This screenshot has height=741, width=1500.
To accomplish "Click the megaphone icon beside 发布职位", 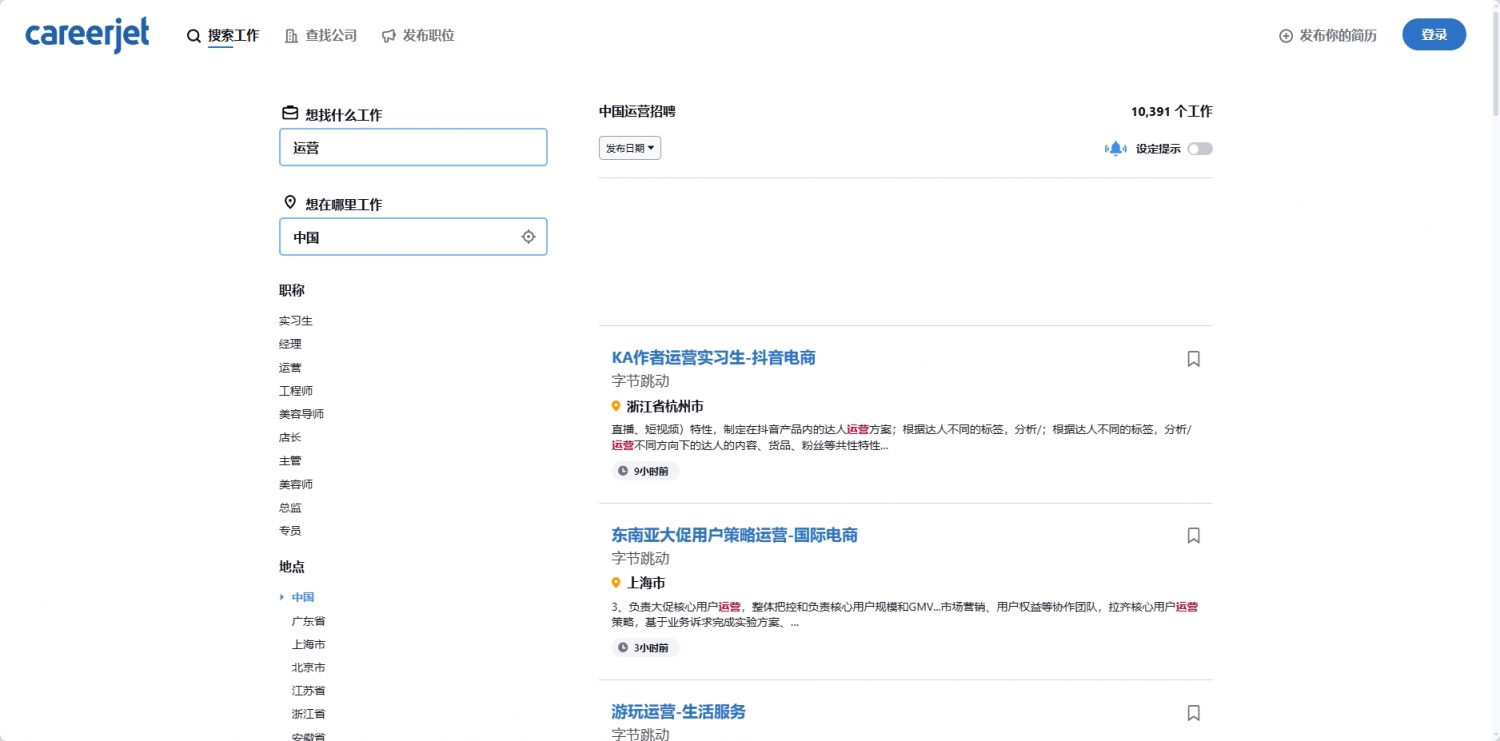I will click(389, 36).
